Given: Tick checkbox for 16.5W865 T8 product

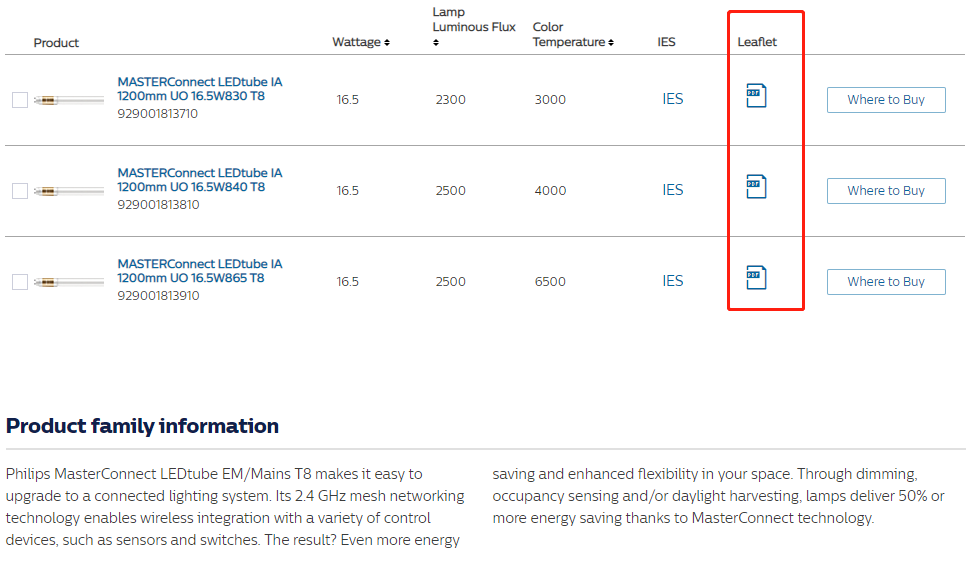Looking at the screenshot, I should [x=20, y=282].
